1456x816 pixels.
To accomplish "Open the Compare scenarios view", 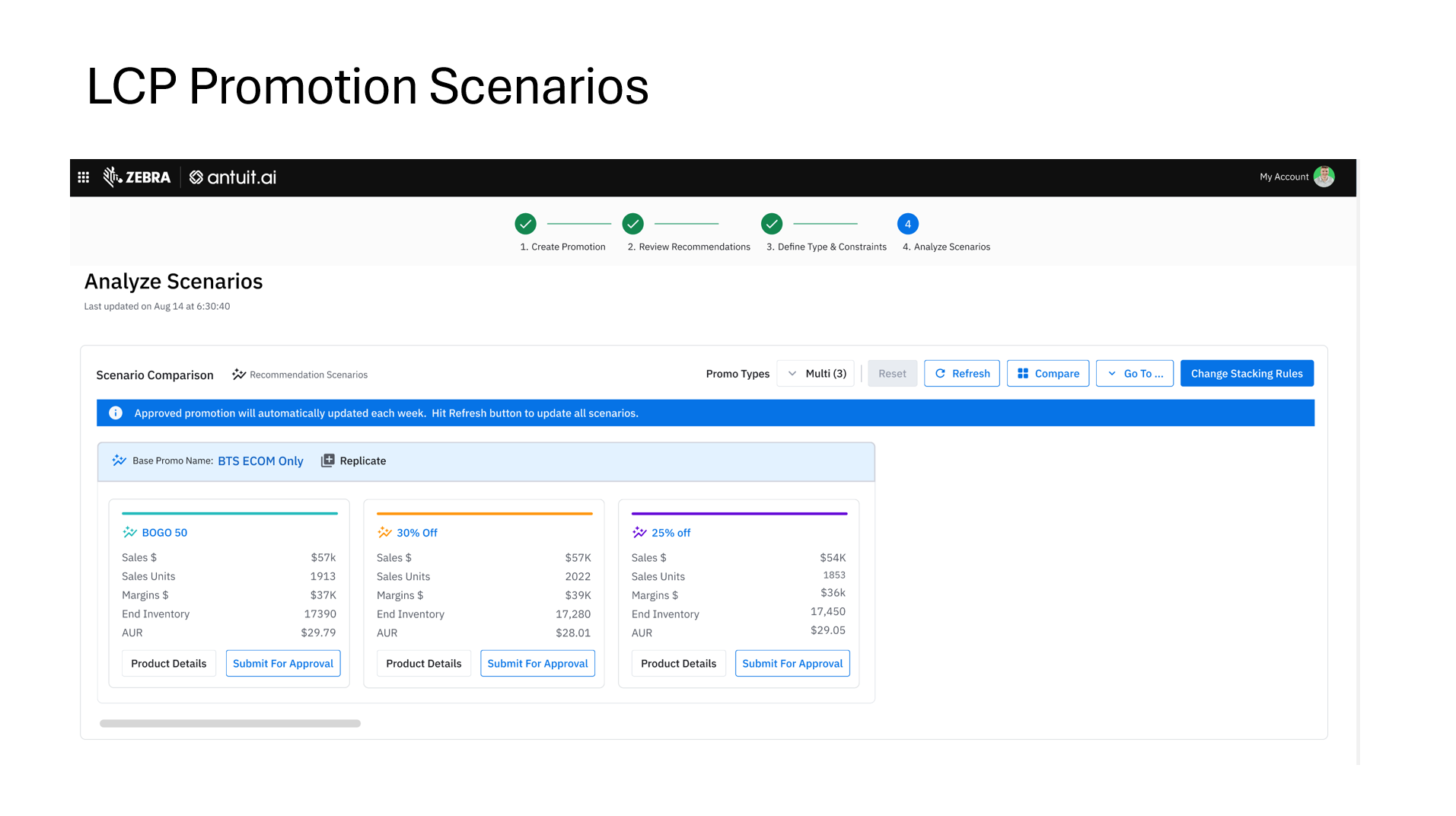I will (x=1047, y=374).
